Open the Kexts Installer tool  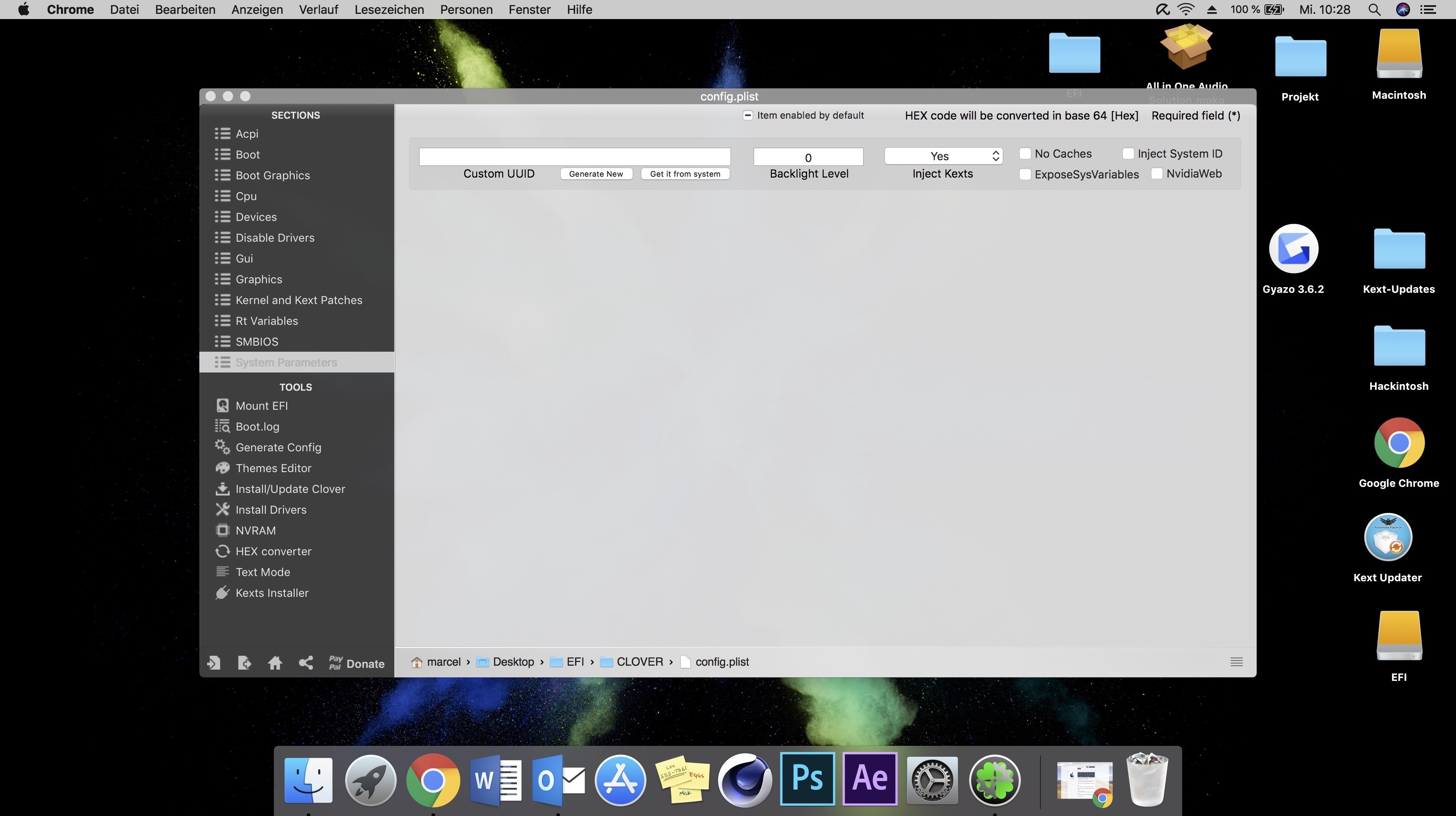click(x=271, y=593)
